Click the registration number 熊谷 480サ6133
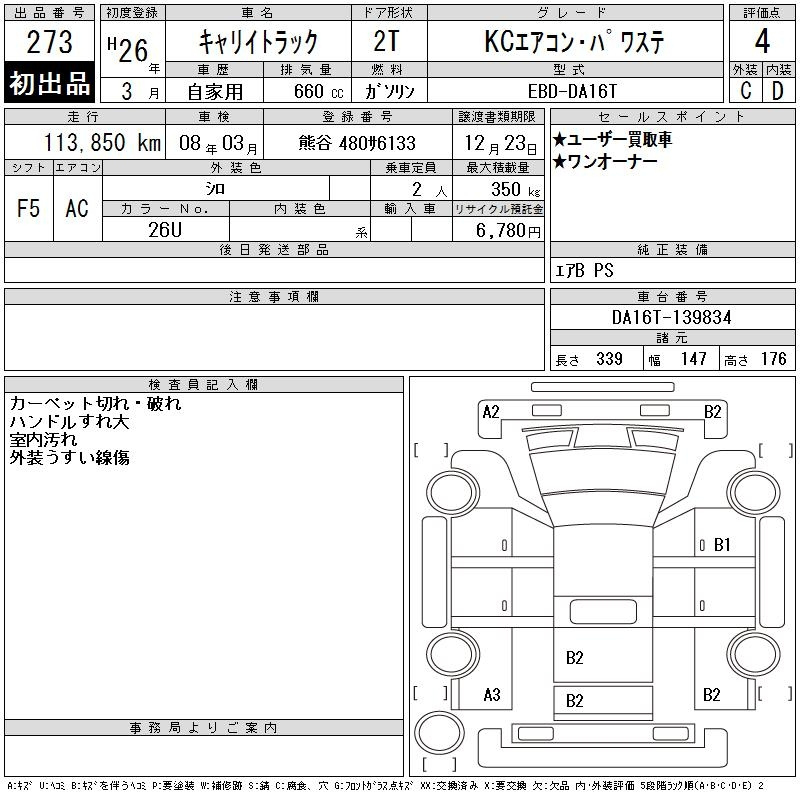Image resolution: width=800 pixels, height=800 pixels. [x=357, y=143]
